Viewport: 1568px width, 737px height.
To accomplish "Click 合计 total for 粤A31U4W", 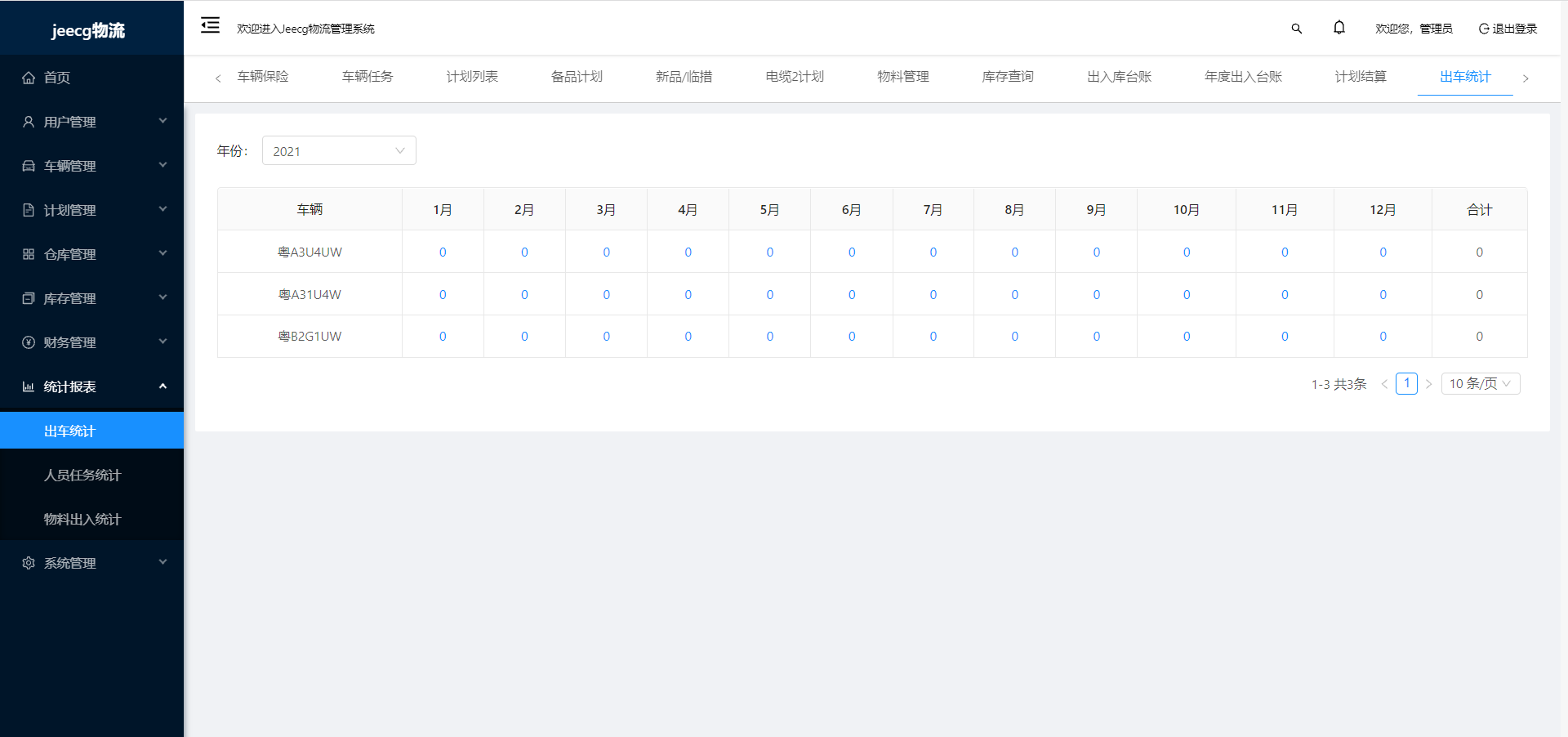I will pyautogui.click(x=1479, y=295).
